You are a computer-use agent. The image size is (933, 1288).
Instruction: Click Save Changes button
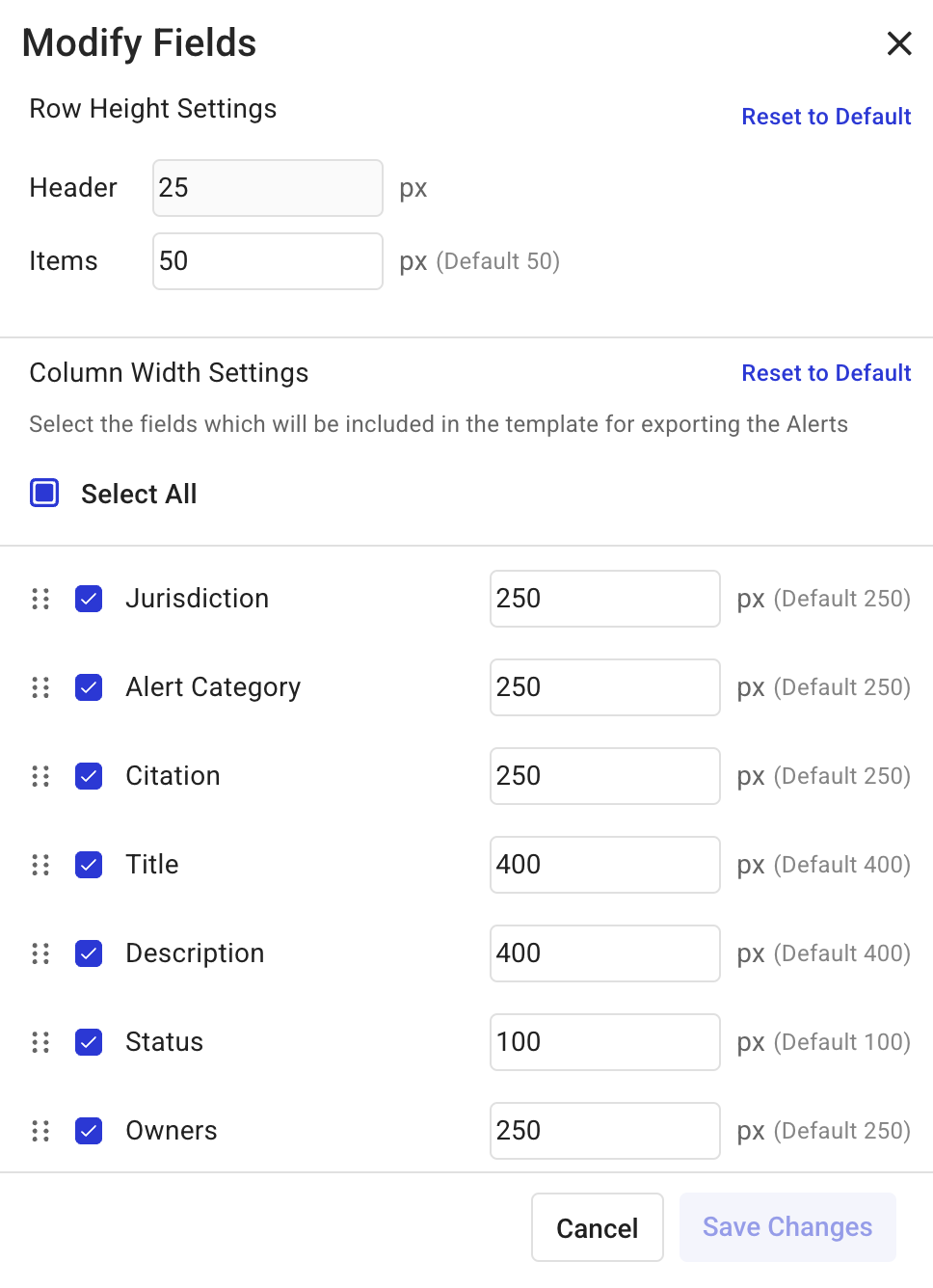(x=787, y=1227)
